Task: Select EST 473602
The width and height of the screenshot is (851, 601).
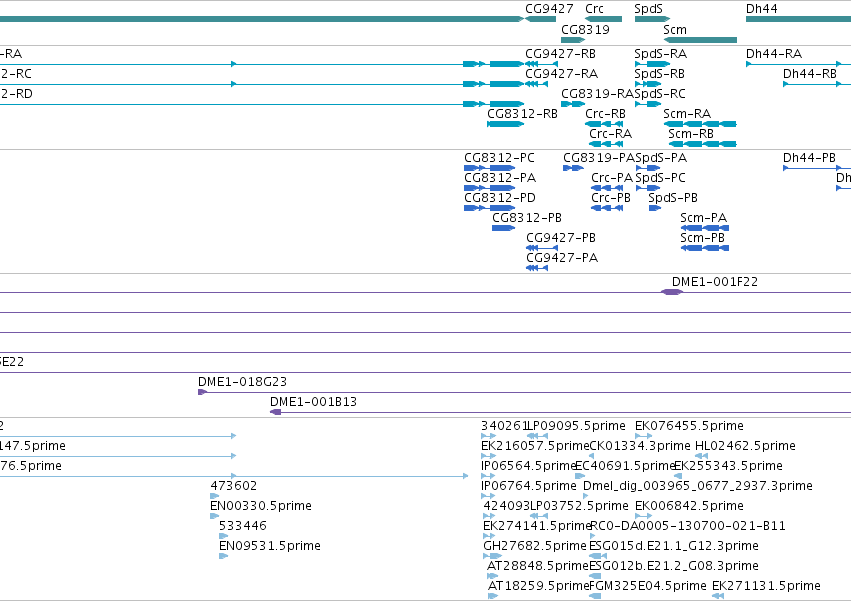Action: point(233,486)
